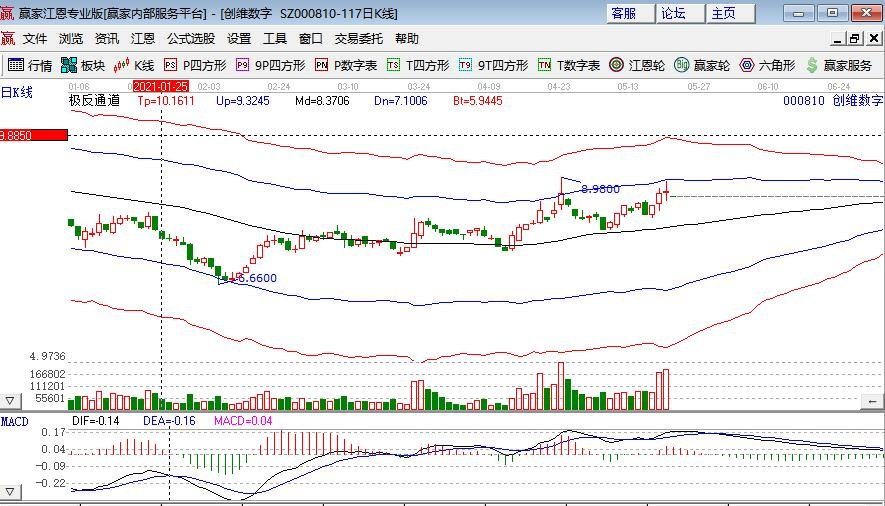Click the highlighted 2021-01-25 date marker

pyautogui.click(x=161, y=86)
